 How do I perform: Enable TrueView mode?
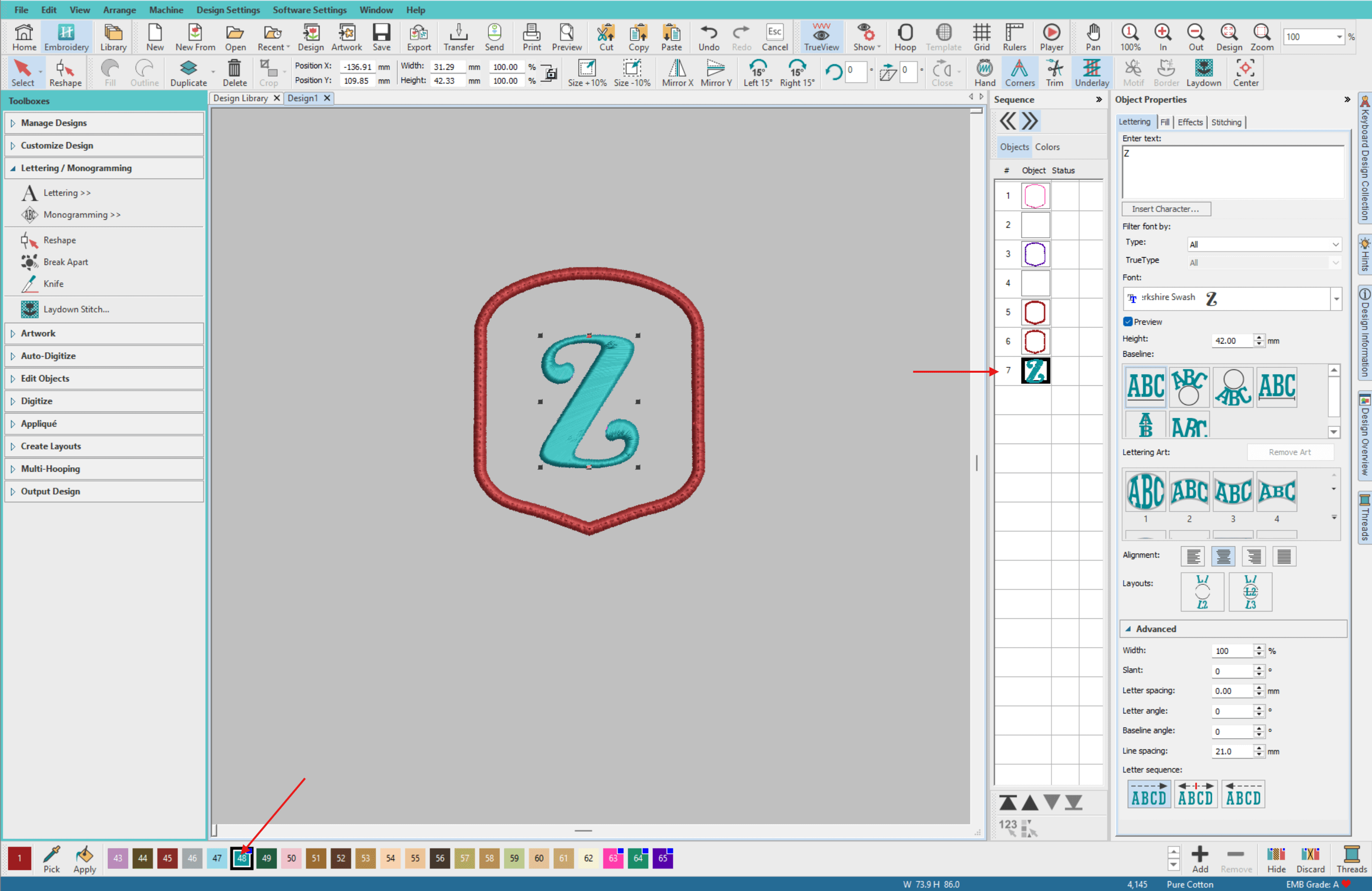[821, 36]
